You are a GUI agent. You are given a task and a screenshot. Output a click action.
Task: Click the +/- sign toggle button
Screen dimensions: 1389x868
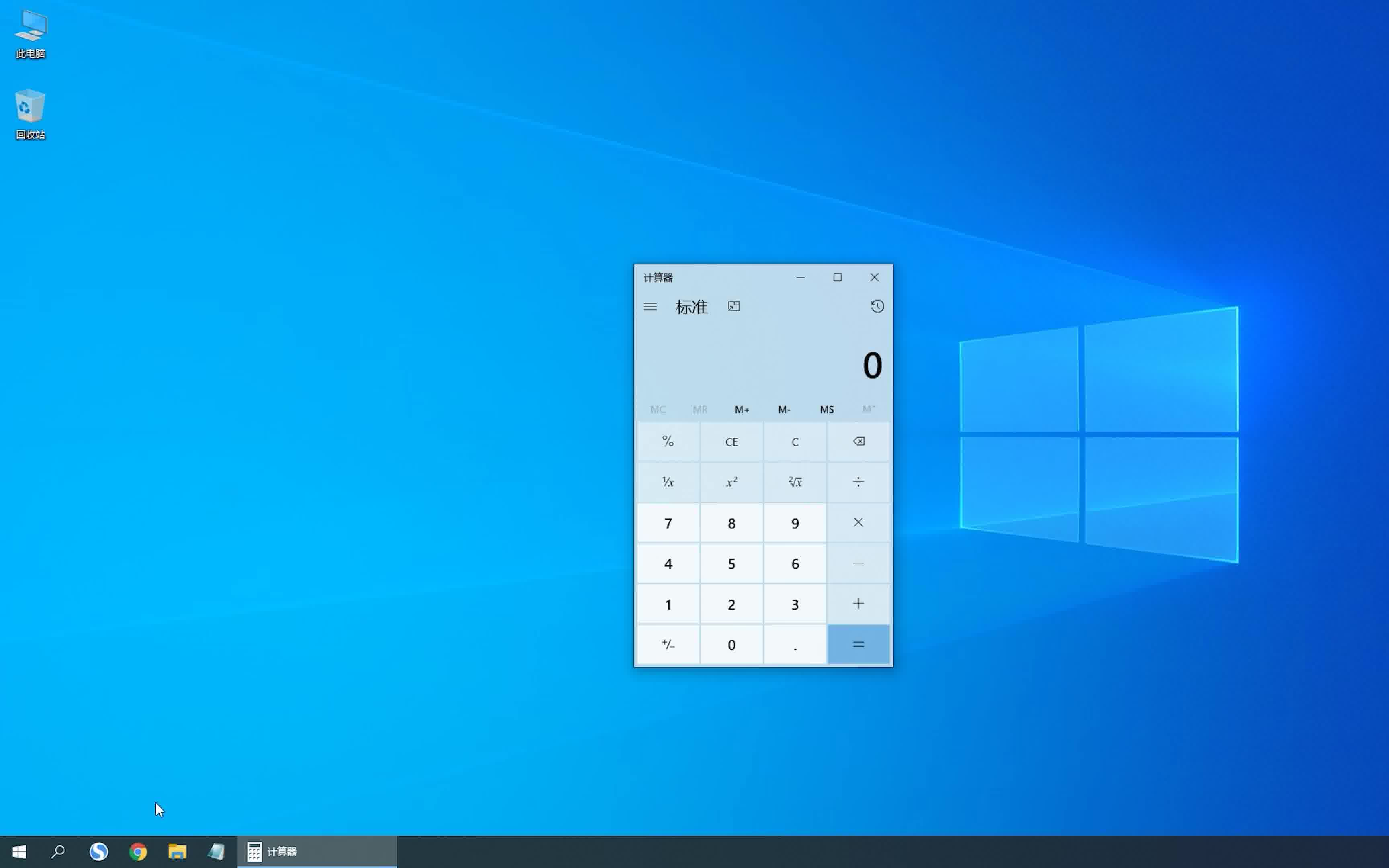(668, 644)
